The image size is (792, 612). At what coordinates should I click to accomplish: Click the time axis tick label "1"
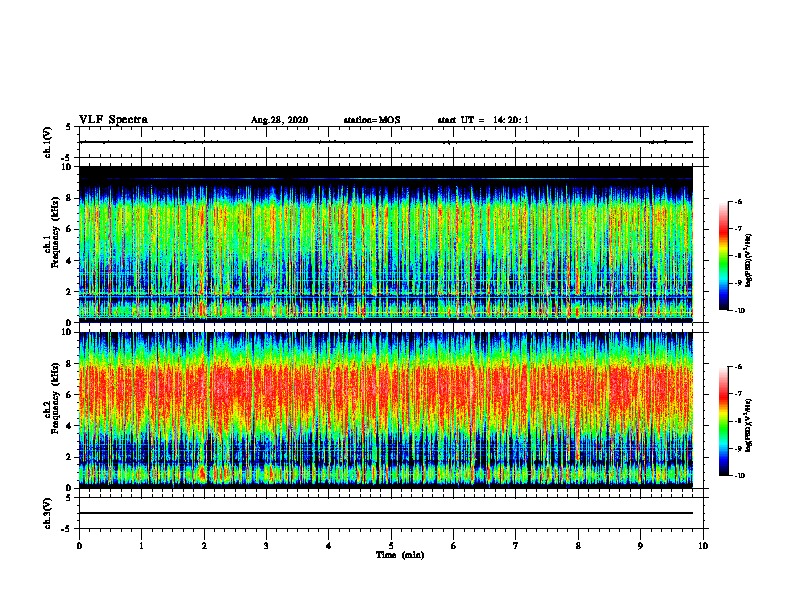(x=141, y=546)
